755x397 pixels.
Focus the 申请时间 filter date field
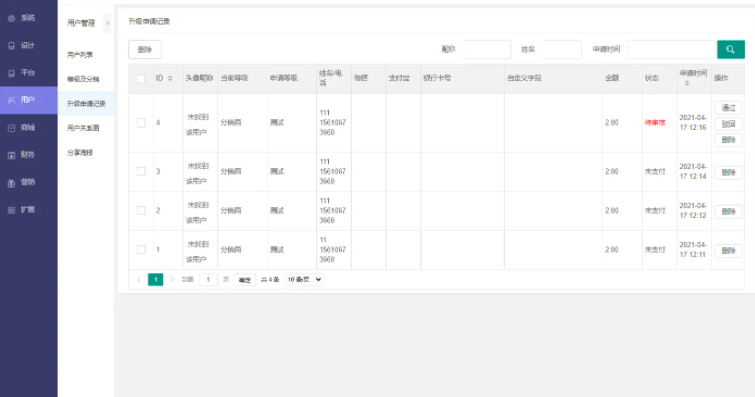click(671, 49)
